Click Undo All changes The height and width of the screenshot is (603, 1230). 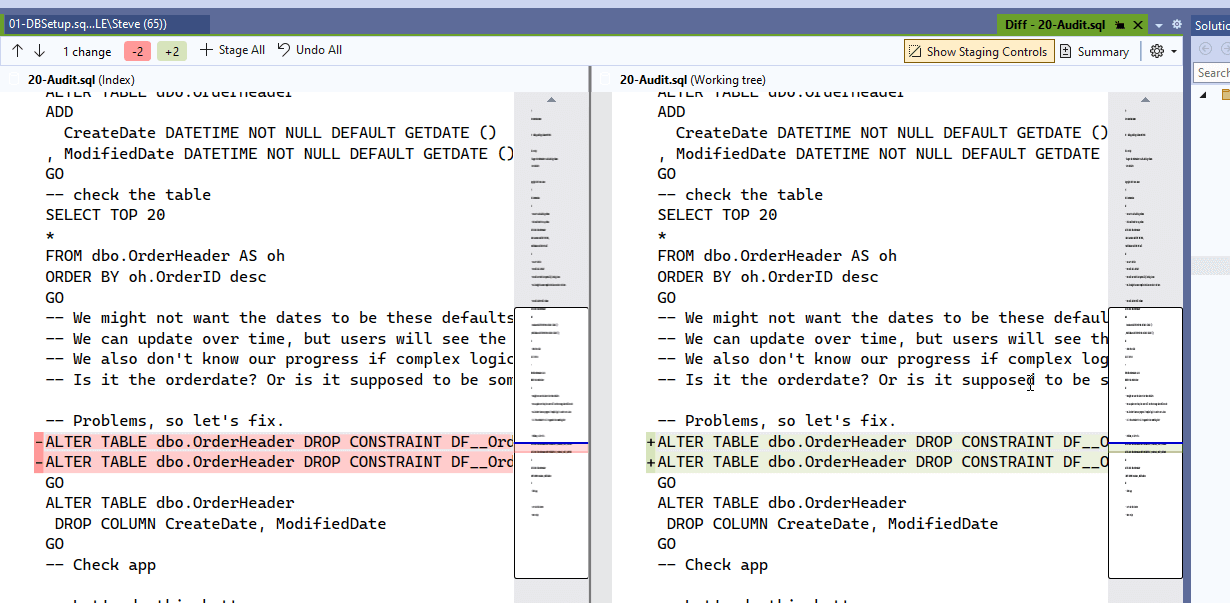310,50
